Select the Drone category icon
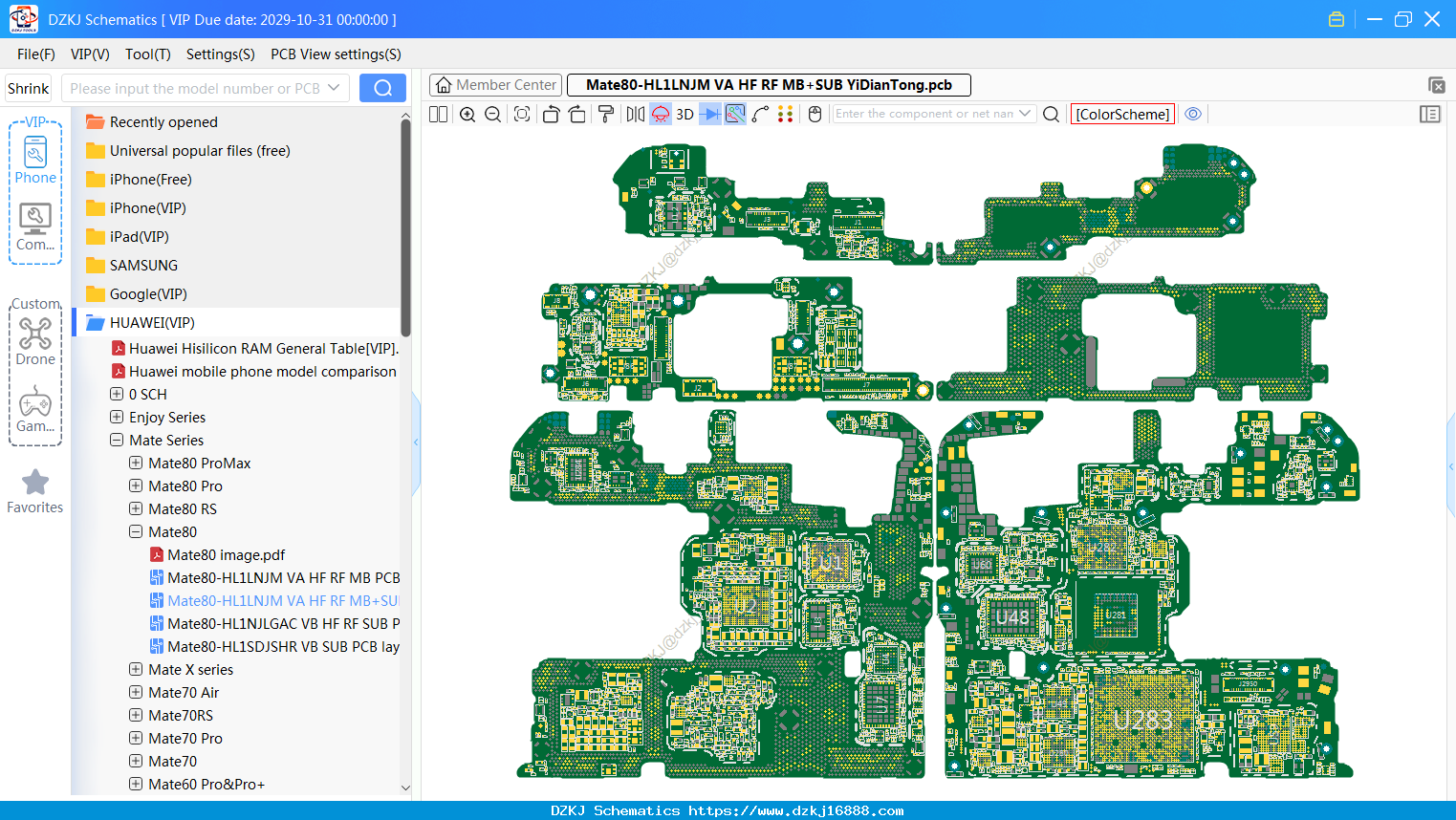This screenshot has height=820, width=1456. [35, 341]
